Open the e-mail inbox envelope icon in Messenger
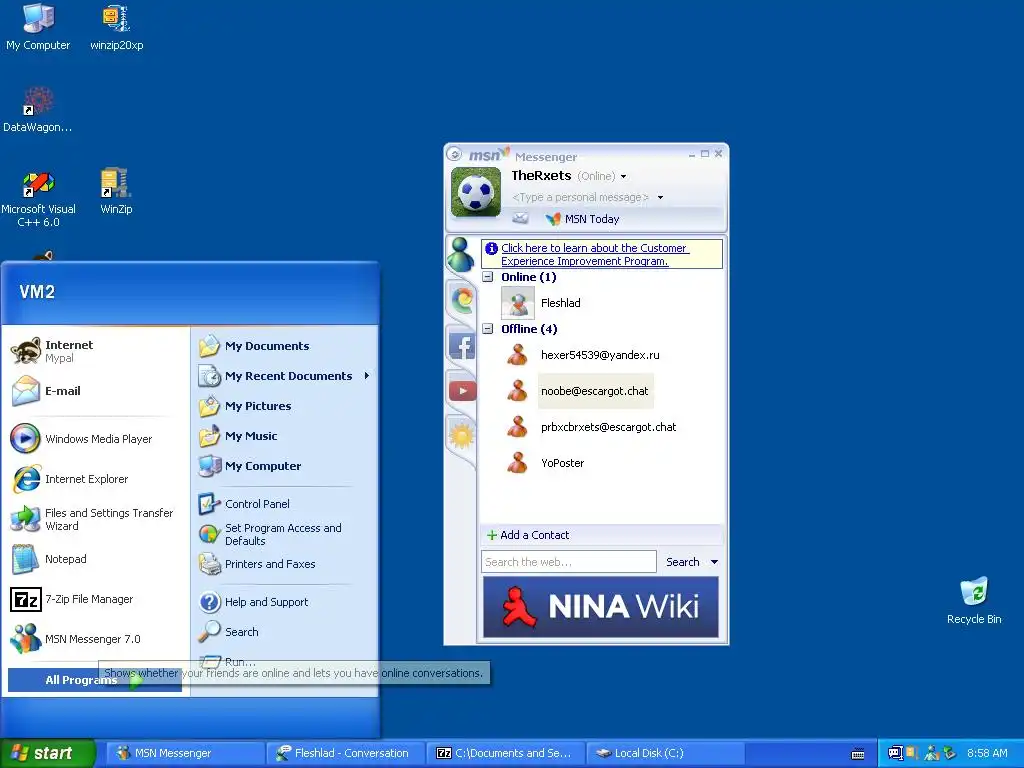Viewport: 1024px width, 768px height. [x=520, y=219]
